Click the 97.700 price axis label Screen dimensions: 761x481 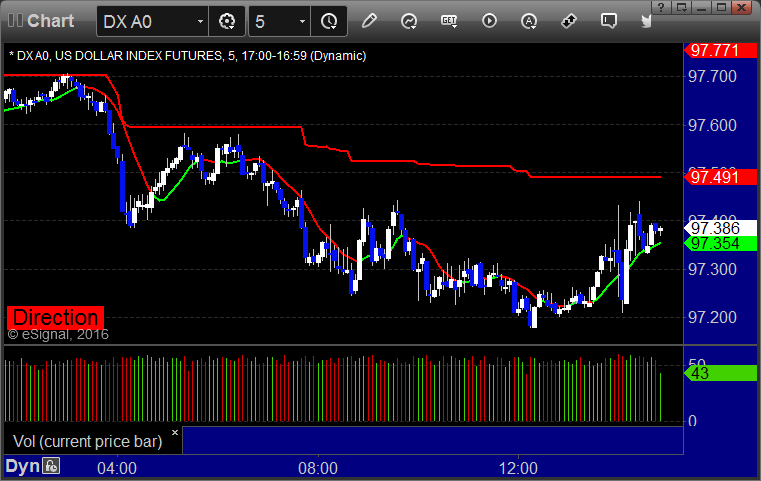pyautogui.click(x=712, y=76)
